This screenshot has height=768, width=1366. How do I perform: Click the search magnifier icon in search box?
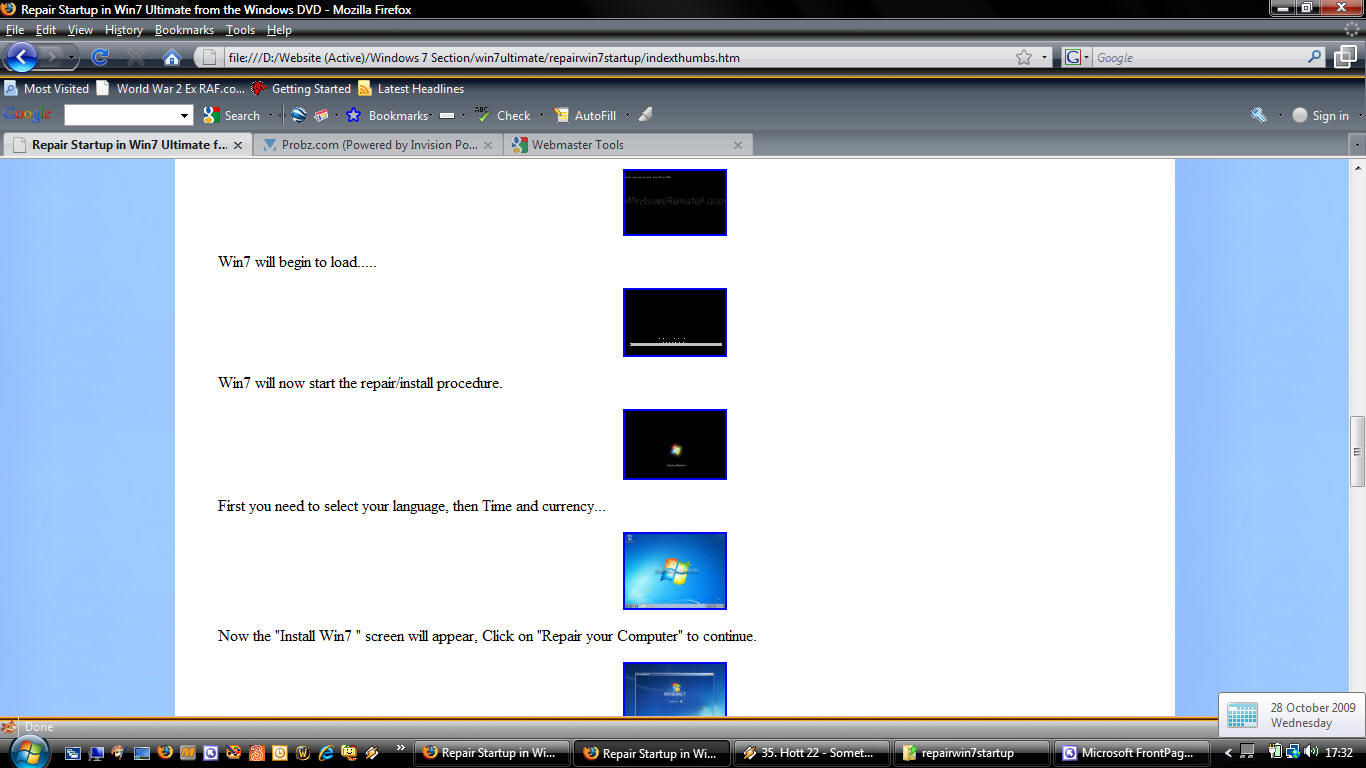tap(1315, 57)
